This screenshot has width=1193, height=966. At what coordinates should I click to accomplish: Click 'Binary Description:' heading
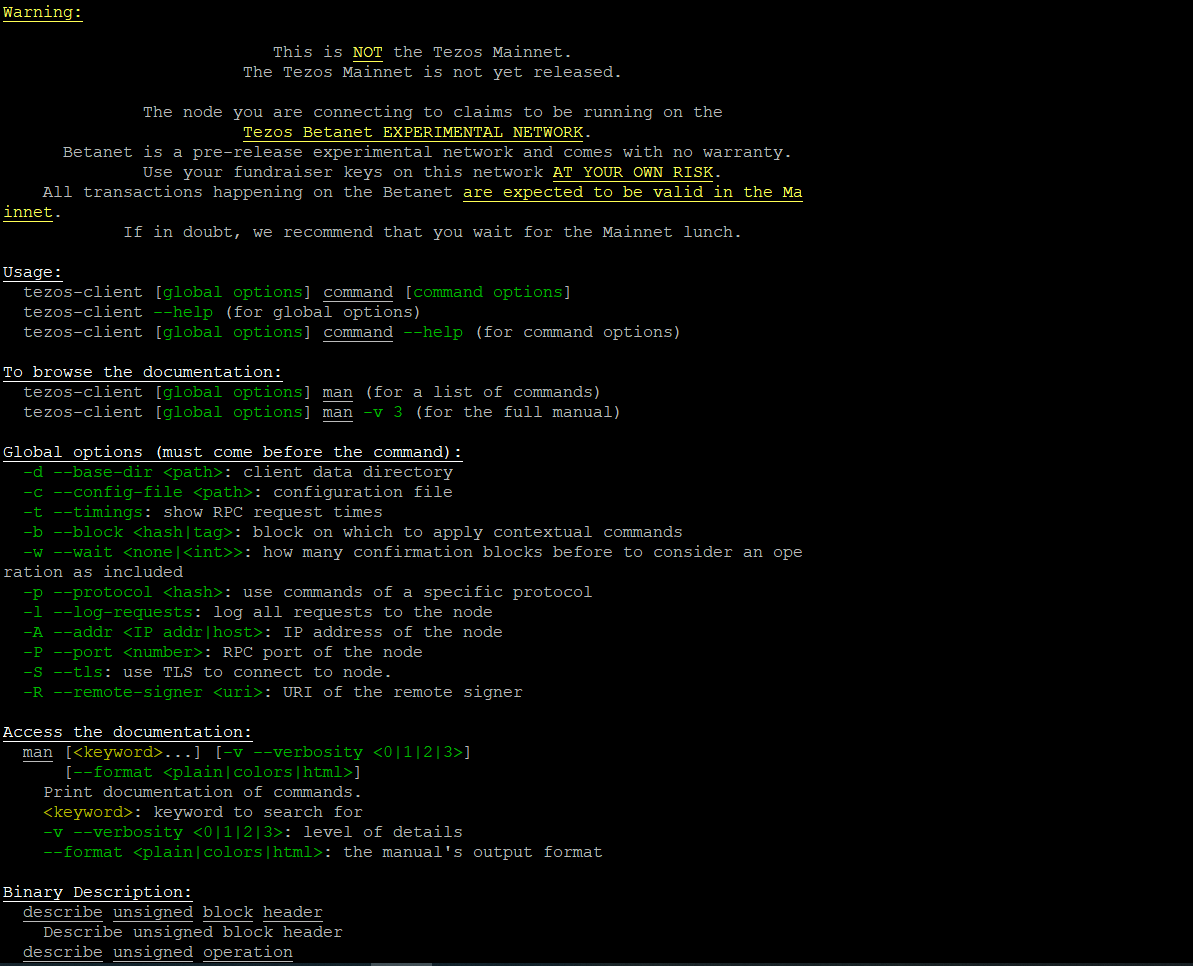click(x=97, y=892)
